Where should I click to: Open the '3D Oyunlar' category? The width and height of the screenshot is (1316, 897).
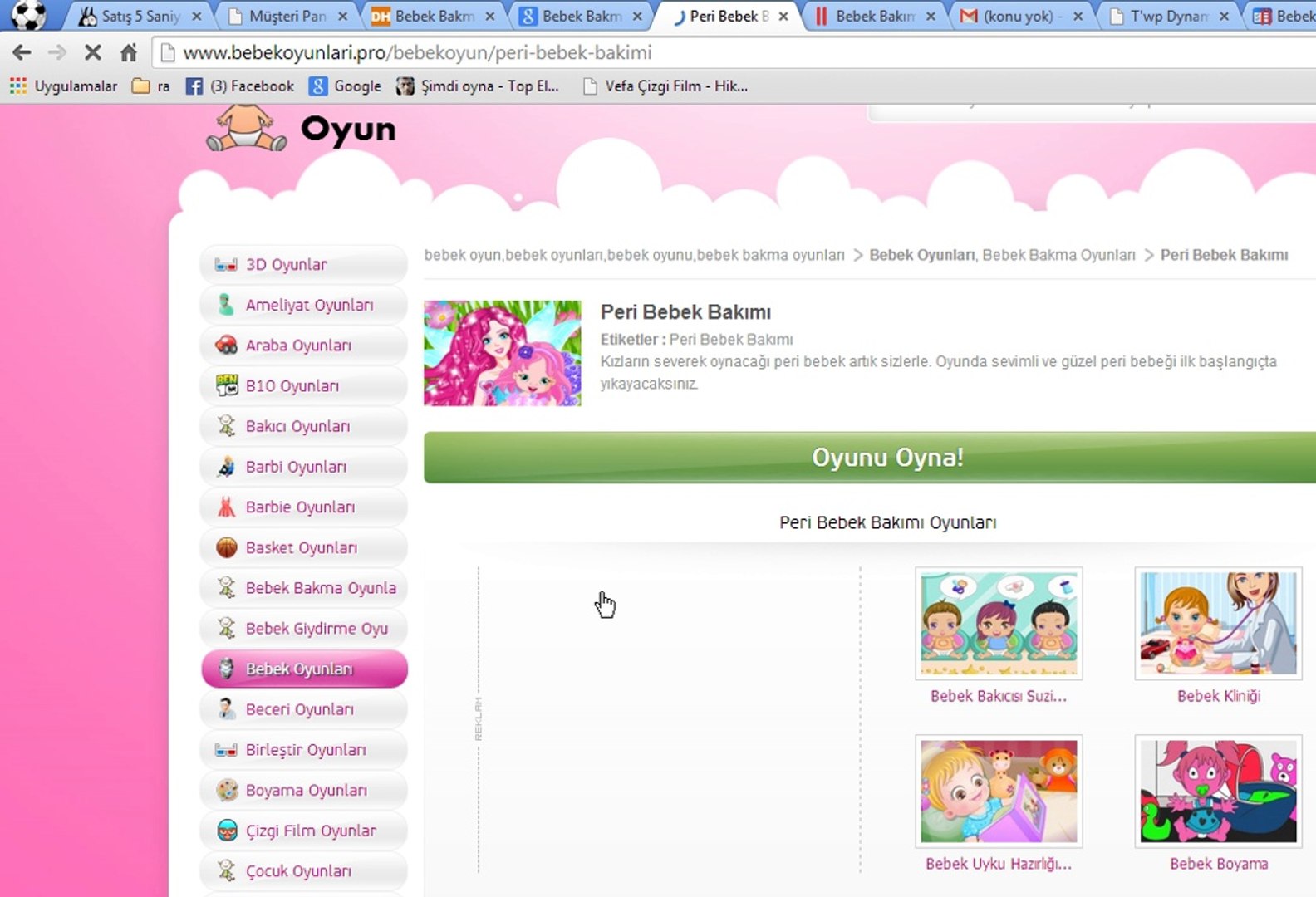(x=304, y=265)
